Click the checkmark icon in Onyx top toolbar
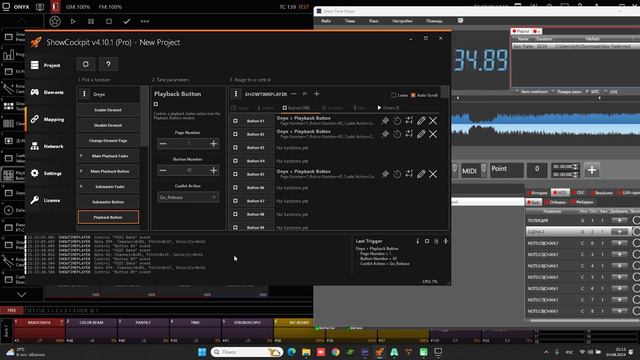Viewport: 640px width, 360px height. [x=127, y=21]
